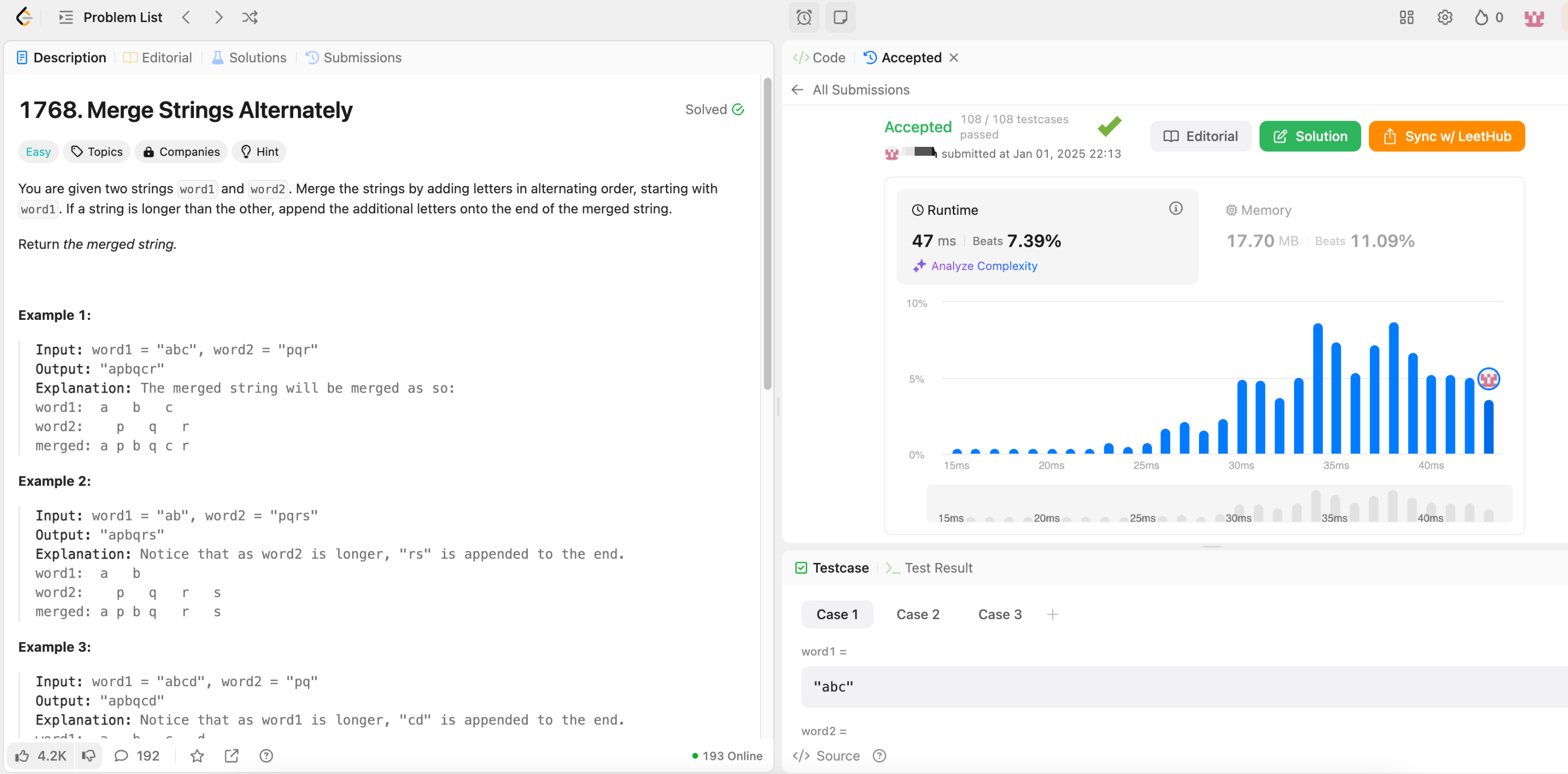Open the settings gear icon

(1445, 17)
